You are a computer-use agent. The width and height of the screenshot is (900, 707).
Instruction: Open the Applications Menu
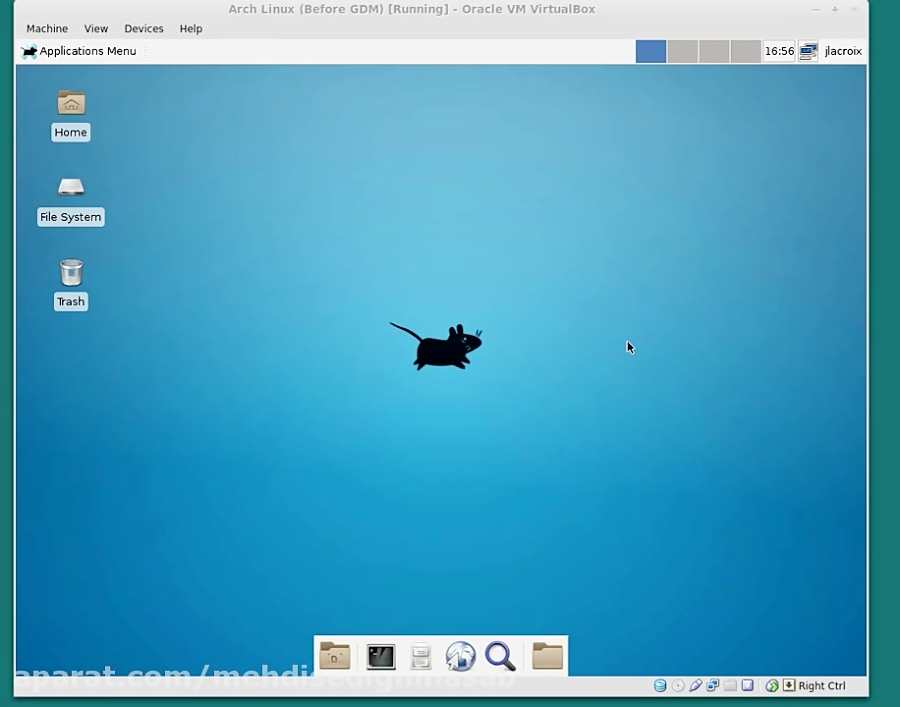(79, 51)
